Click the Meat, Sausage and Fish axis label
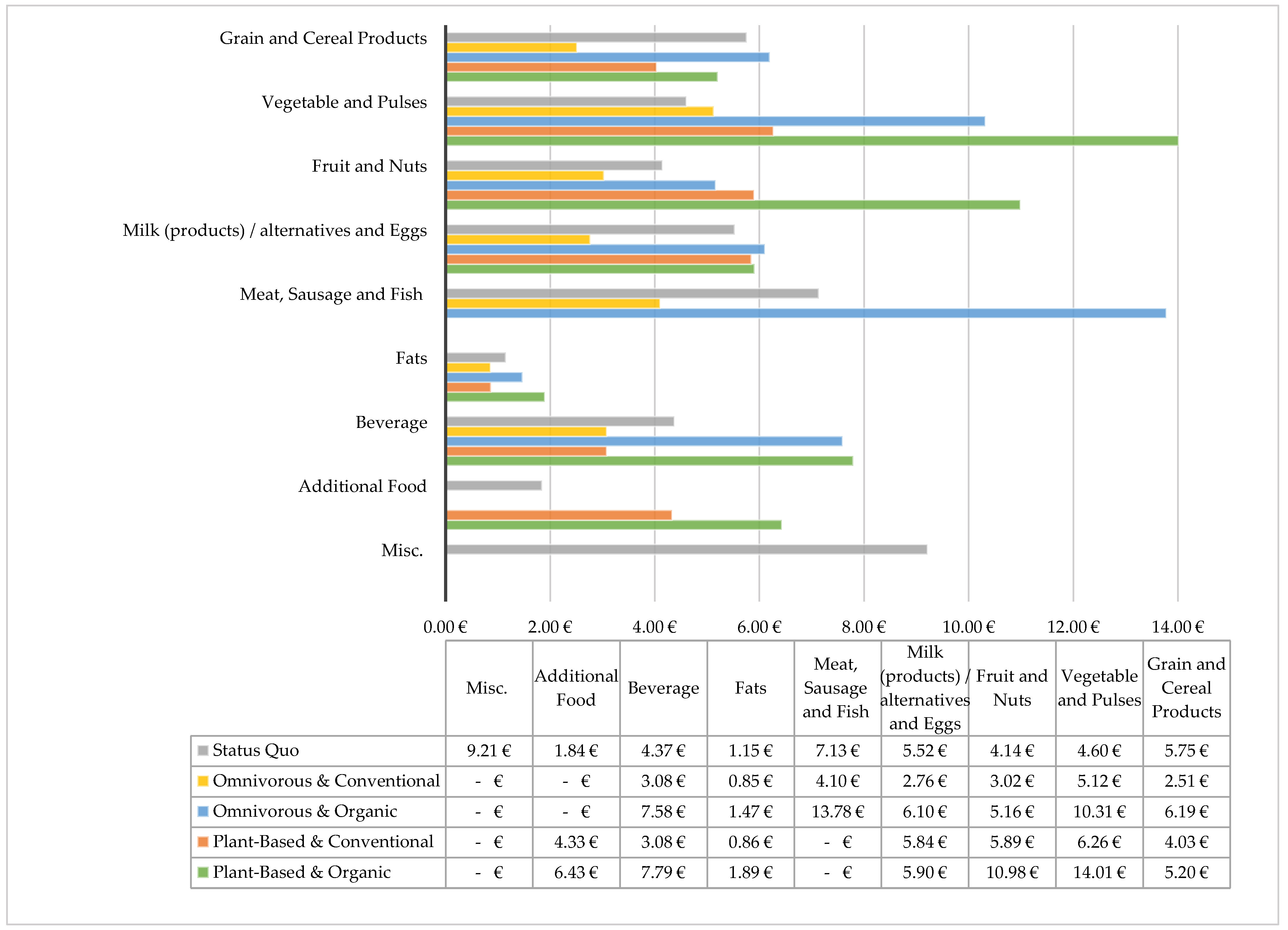 pyautogui.click(x=331, y=294)
